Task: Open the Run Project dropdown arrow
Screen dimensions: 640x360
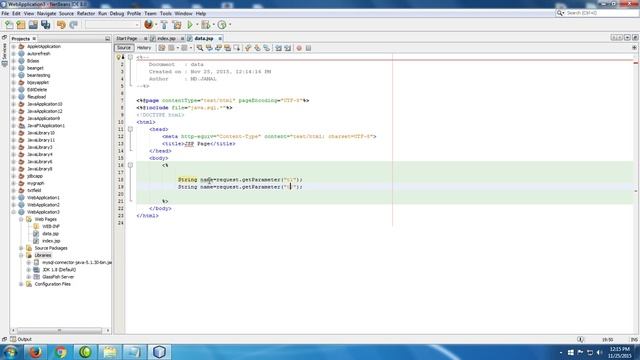Action: coord(197,25)
